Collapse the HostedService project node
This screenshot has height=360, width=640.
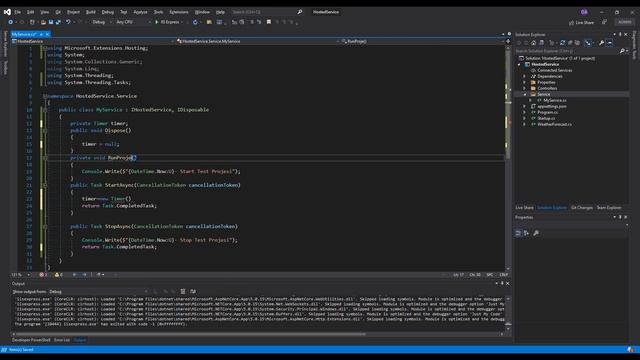tap(520, 64)
